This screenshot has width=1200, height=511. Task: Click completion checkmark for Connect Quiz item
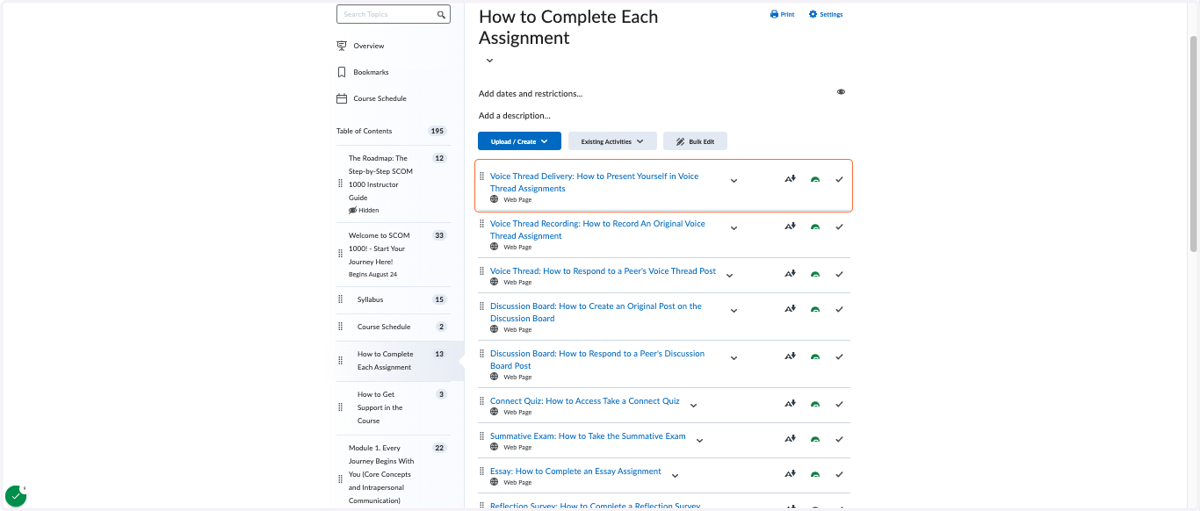pos(839,404)
